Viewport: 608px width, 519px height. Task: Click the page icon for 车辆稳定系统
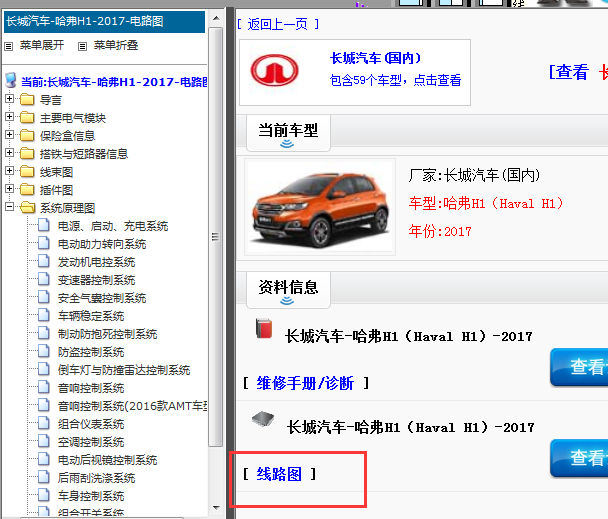coord(44,315)
